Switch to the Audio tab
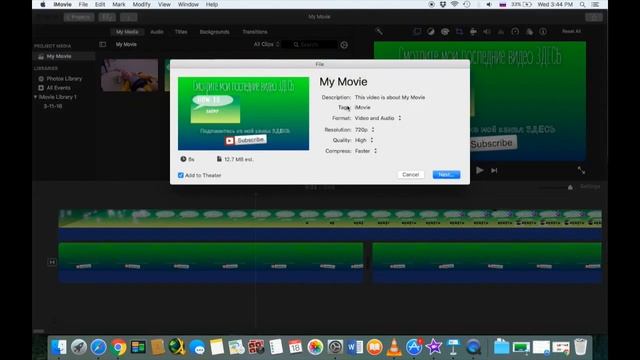640x360 pixels. (157, 32)
